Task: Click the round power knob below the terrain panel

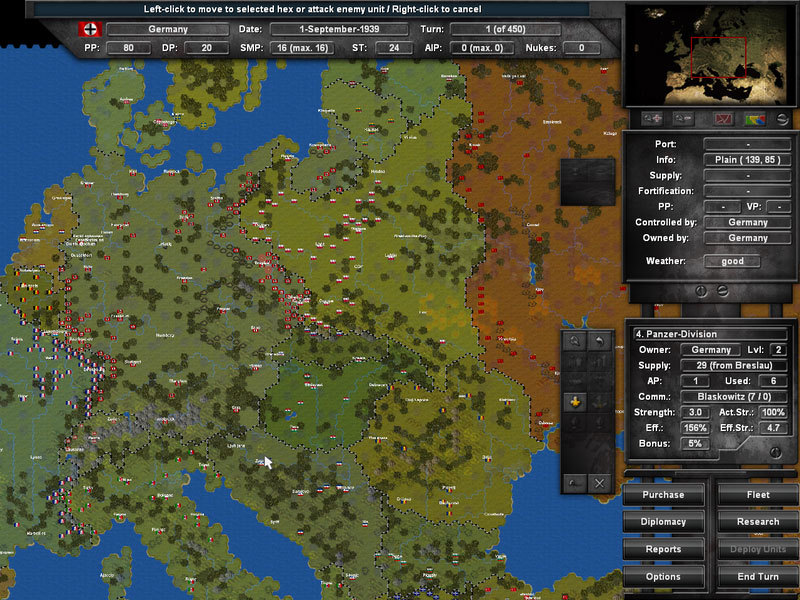Action: coord(702,291)
